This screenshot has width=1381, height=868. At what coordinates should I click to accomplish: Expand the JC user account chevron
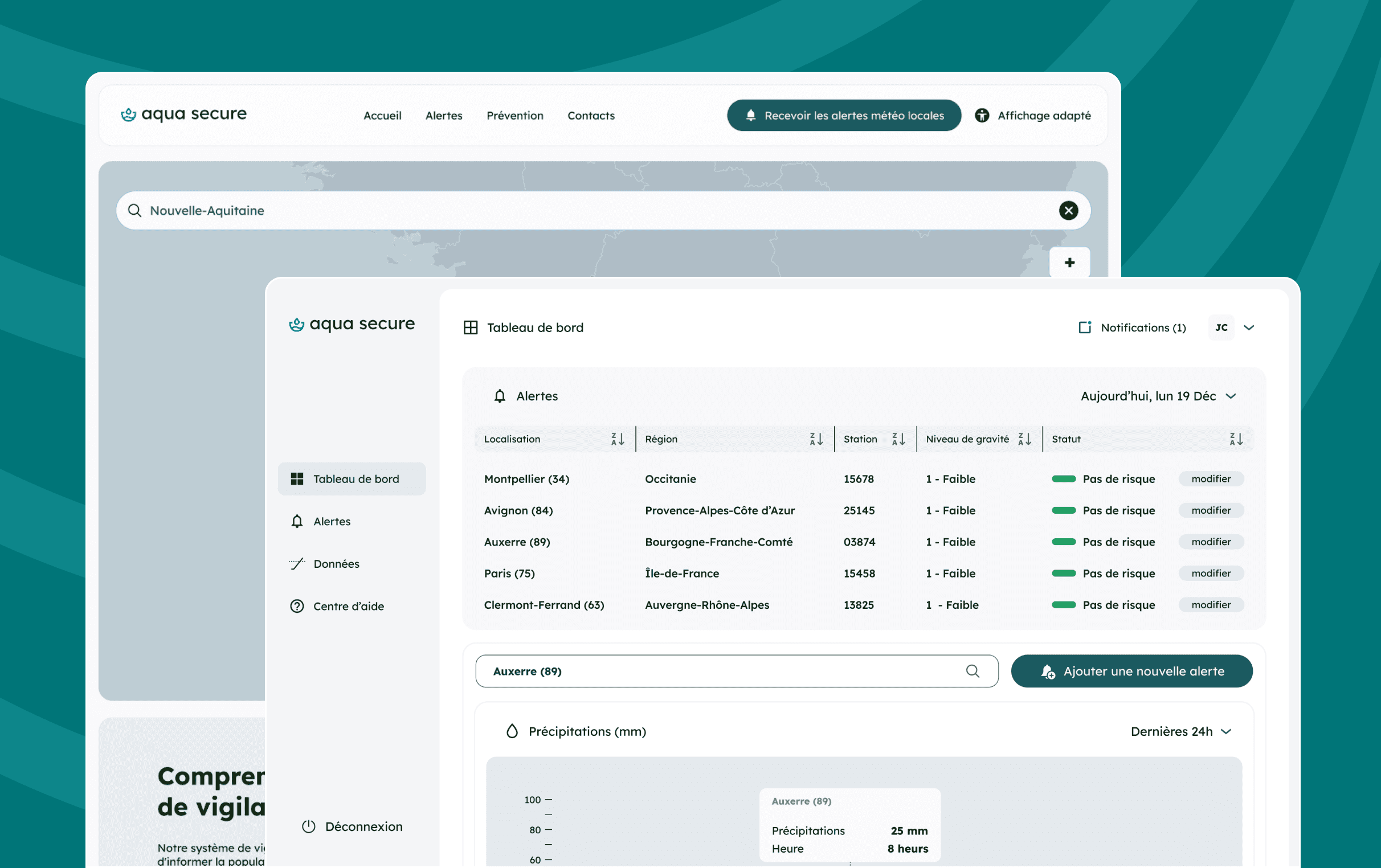click(1249, 327)
